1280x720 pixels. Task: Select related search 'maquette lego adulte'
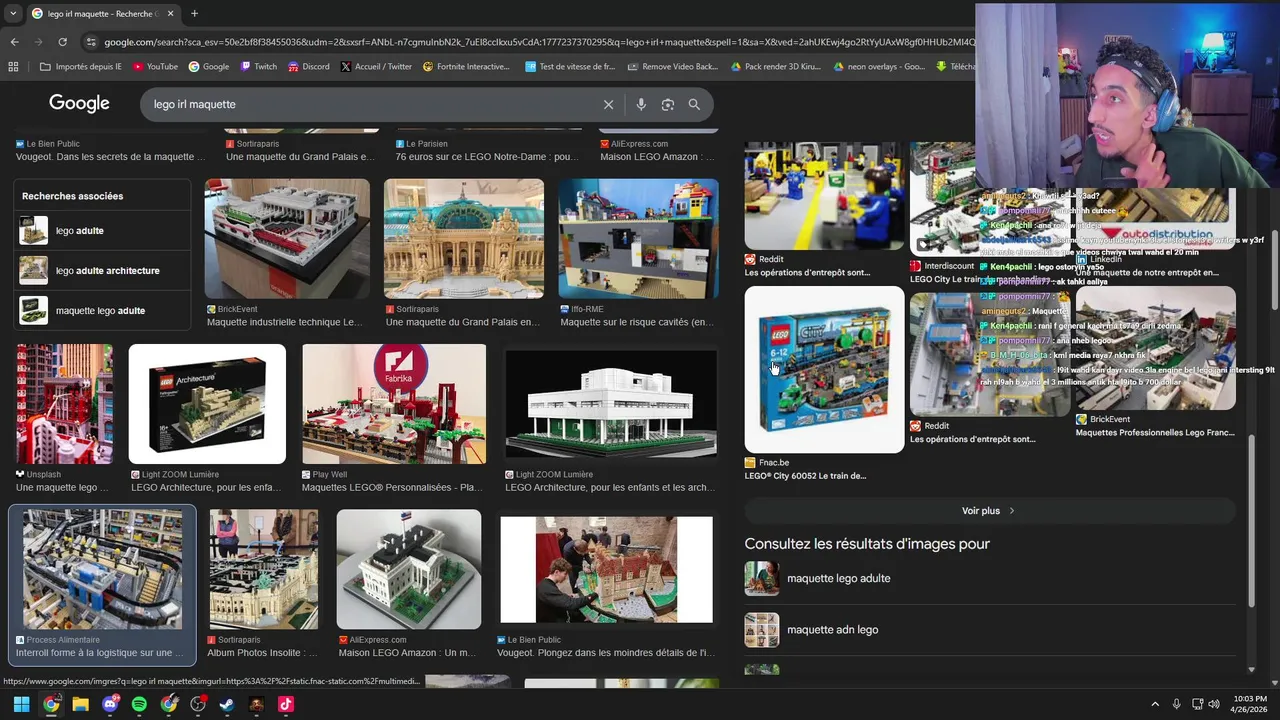coord(102,311)
